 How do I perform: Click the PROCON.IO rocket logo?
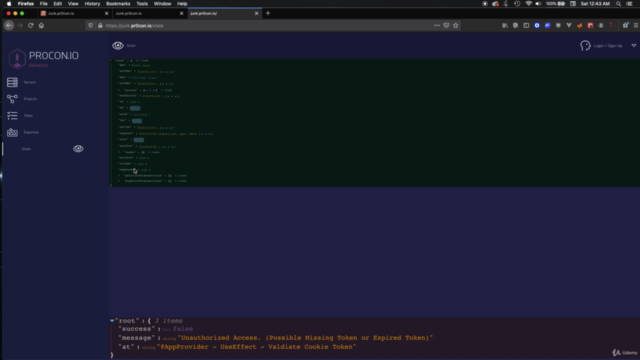point(17,59)
